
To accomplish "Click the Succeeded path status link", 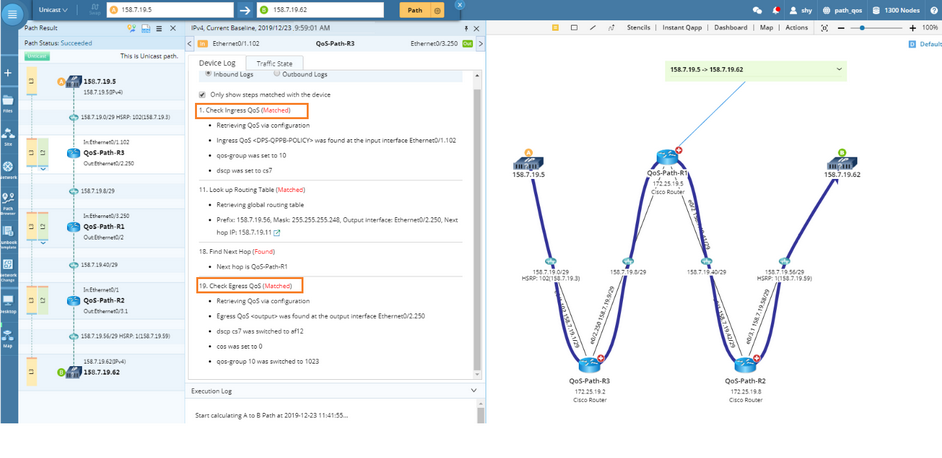I will tap(76, 43).
